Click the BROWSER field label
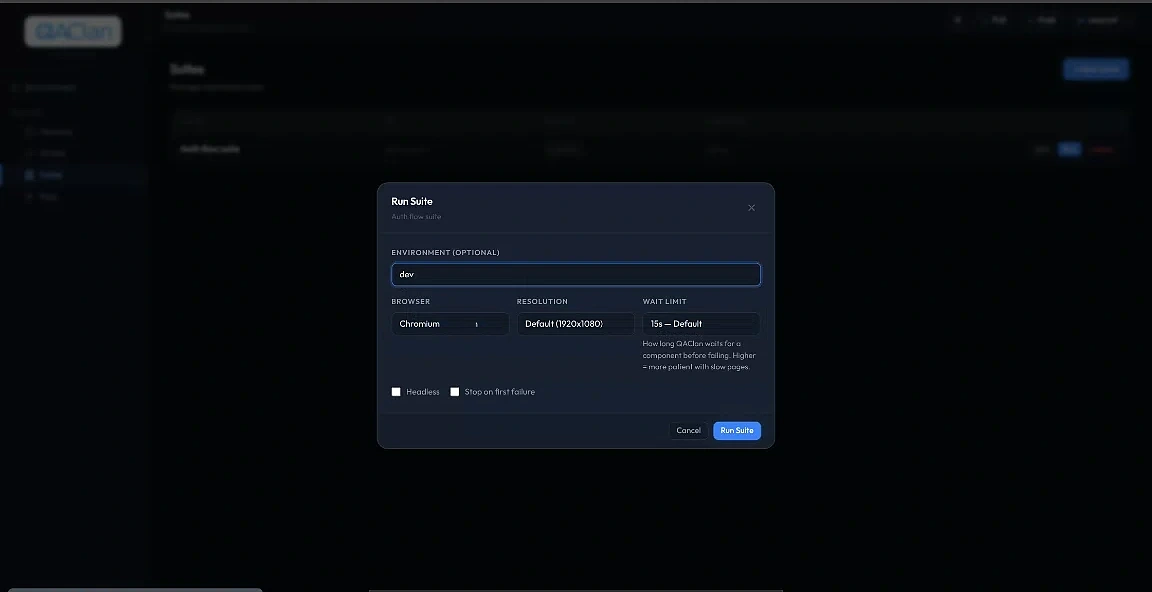The width and height of the screenshot is (1152, 592). tap(411, 302)
